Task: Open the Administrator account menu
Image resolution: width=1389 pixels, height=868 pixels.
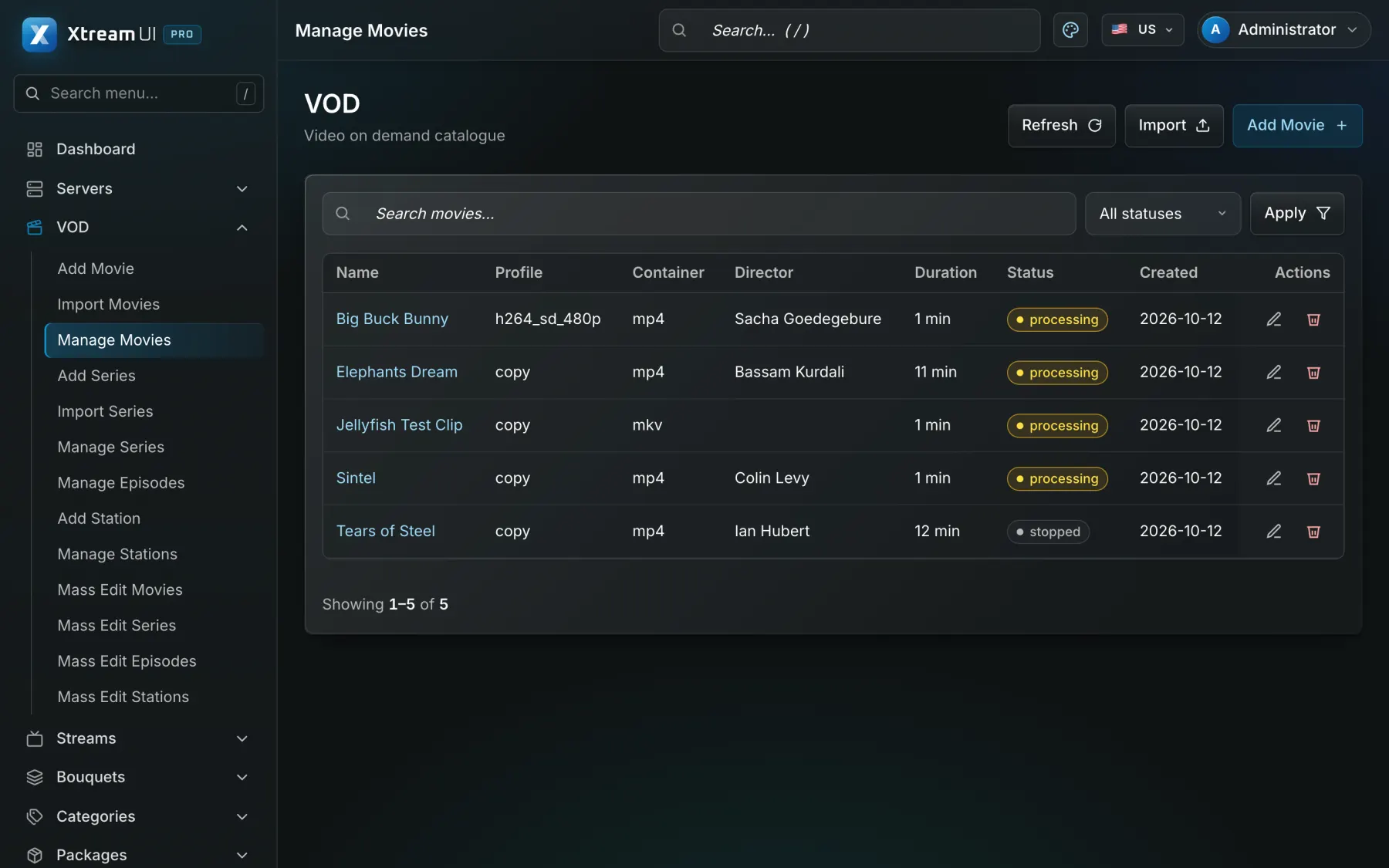Action: (1284, 30)
